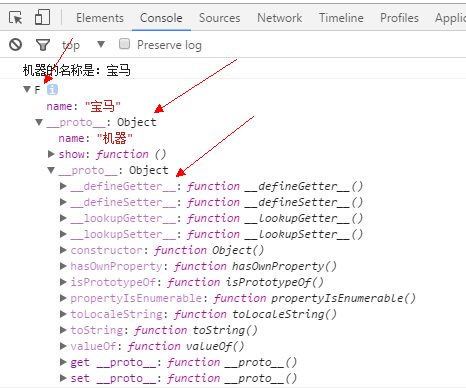Collapse the F object tree

pos(27,89)
